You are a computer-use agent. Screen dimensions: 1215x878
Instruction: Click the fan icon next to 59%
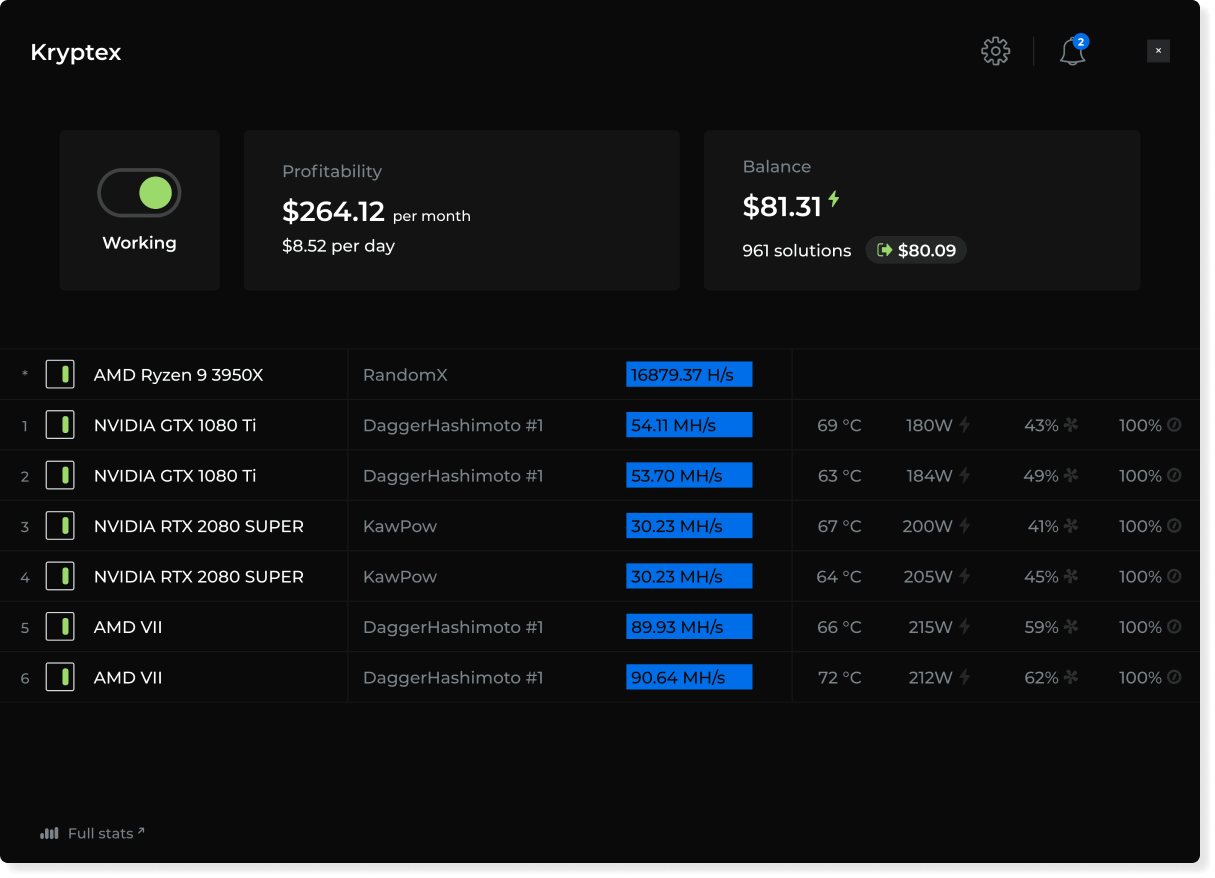[1071, 627]
